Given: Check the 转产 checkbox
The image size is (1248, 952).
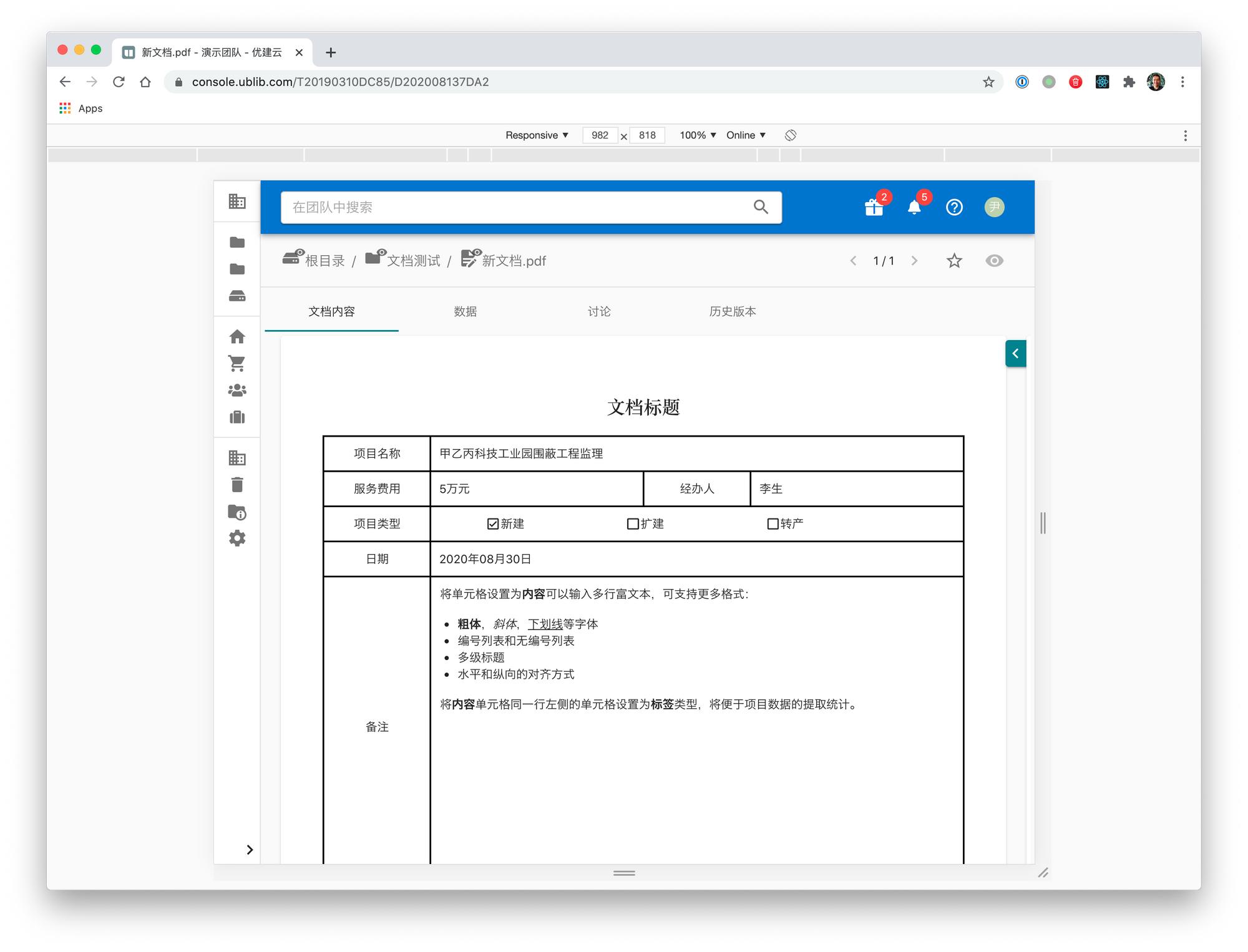Looking at the screenshot, I should [773, 524].
